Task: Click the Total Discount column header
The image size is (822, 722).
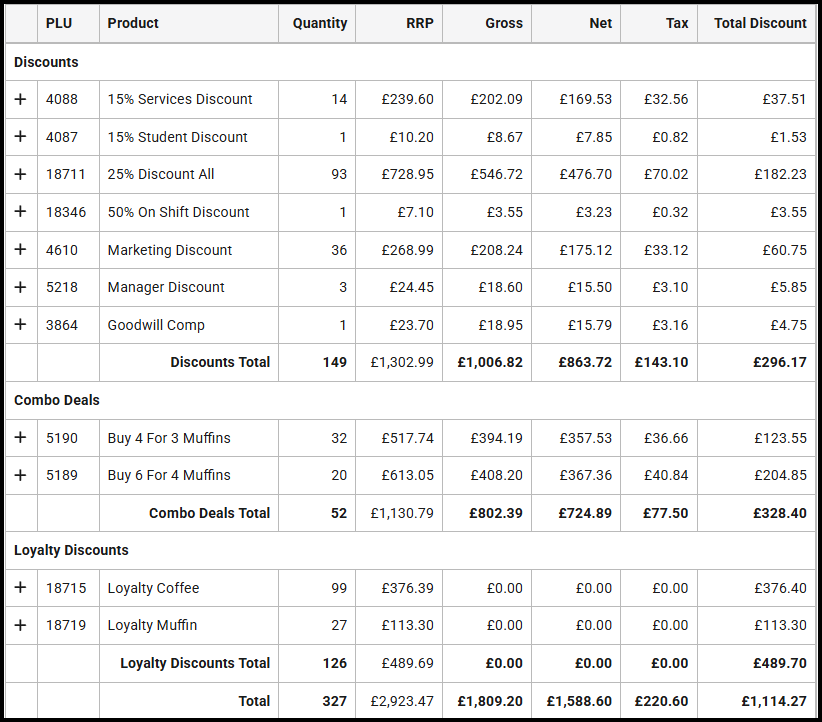Action: tap(760, 23)
